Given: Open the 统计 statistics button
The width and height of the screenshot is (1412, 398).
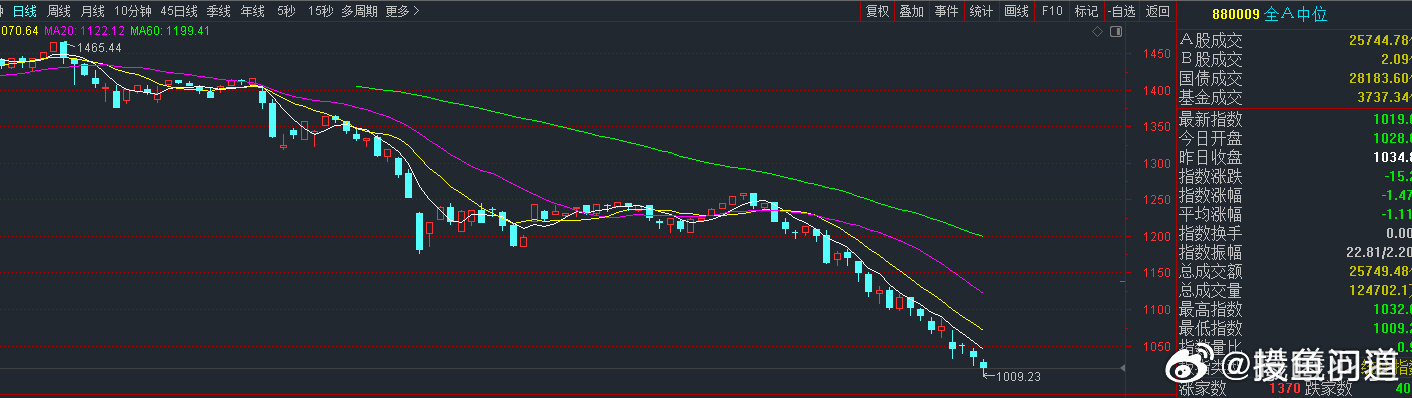Looking at the screenshot, I should (x=981, y=11).
